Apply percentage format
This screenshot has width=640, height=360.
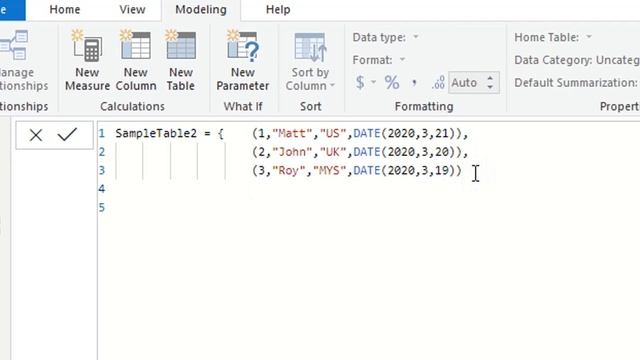tap(392, 83)
